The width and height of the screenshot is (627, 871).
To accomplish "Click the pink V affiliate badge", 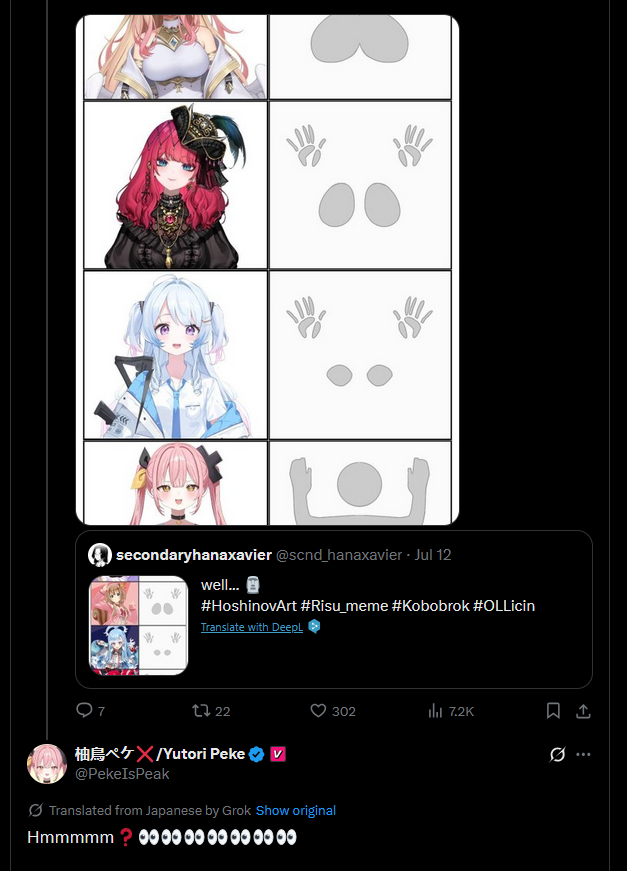I will [x=278, y=754].
